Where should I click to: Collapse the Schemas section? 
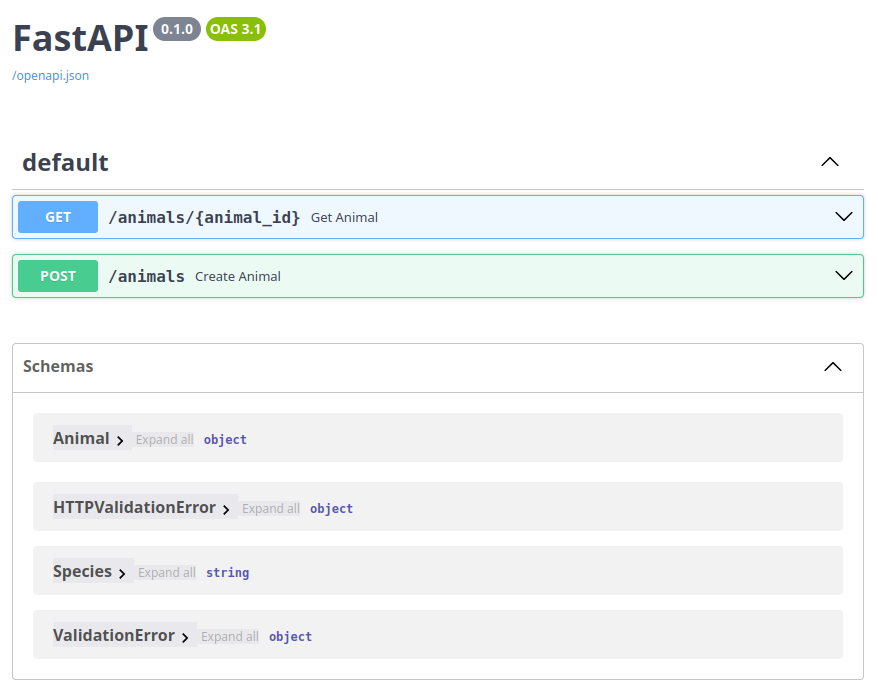coord(833,367)
